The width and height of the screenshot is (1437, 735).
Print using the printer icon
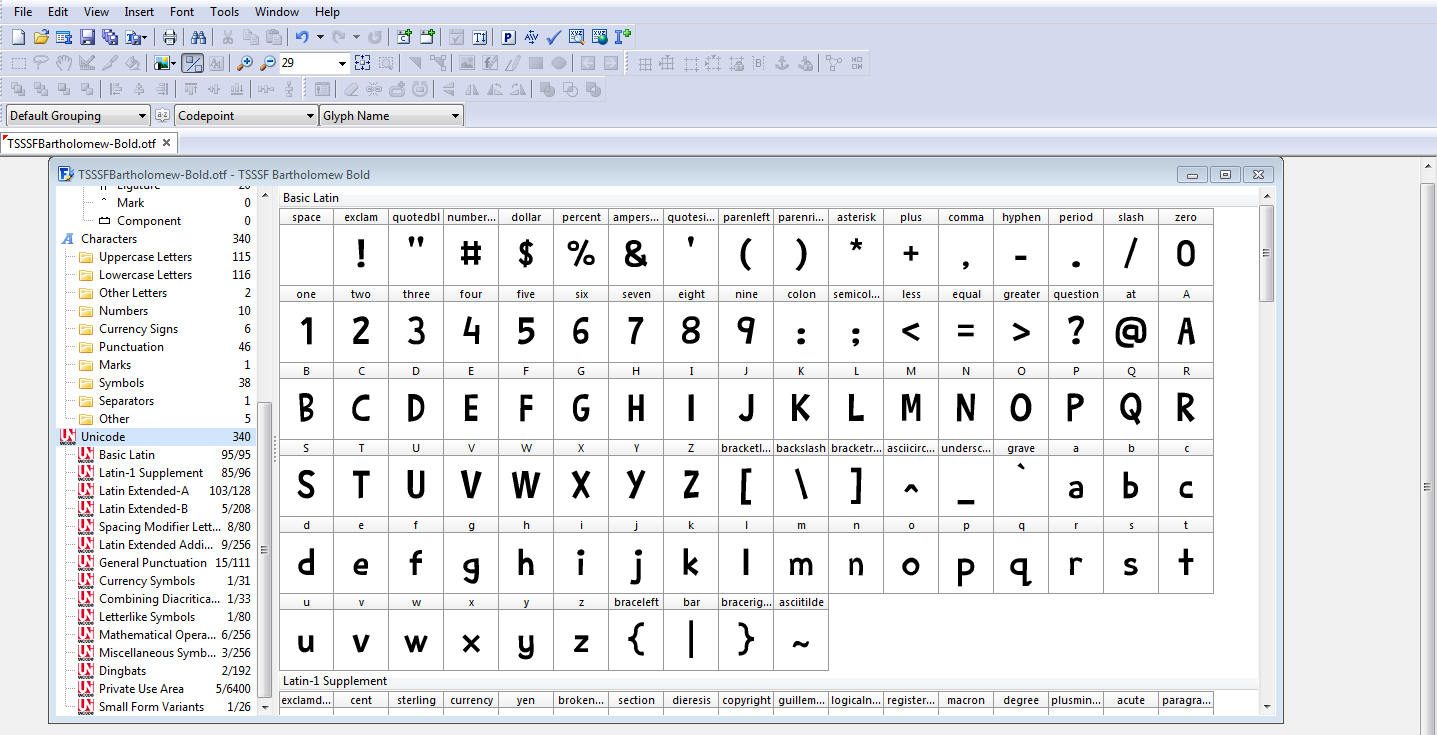[170, 37]
